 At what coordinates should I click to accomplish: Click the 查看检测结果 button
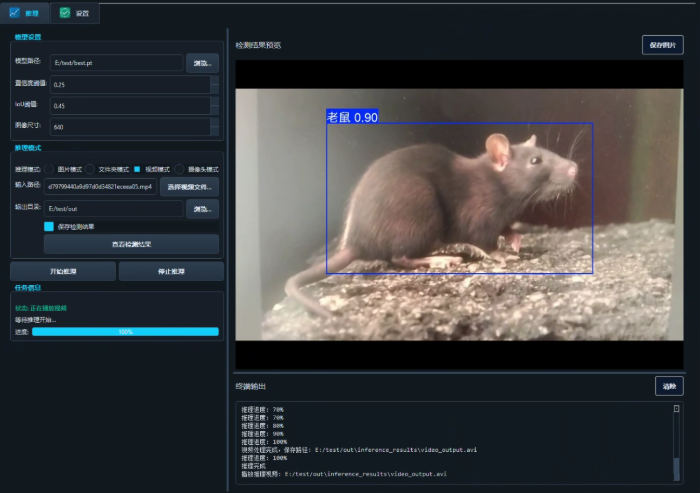[131, 244]
